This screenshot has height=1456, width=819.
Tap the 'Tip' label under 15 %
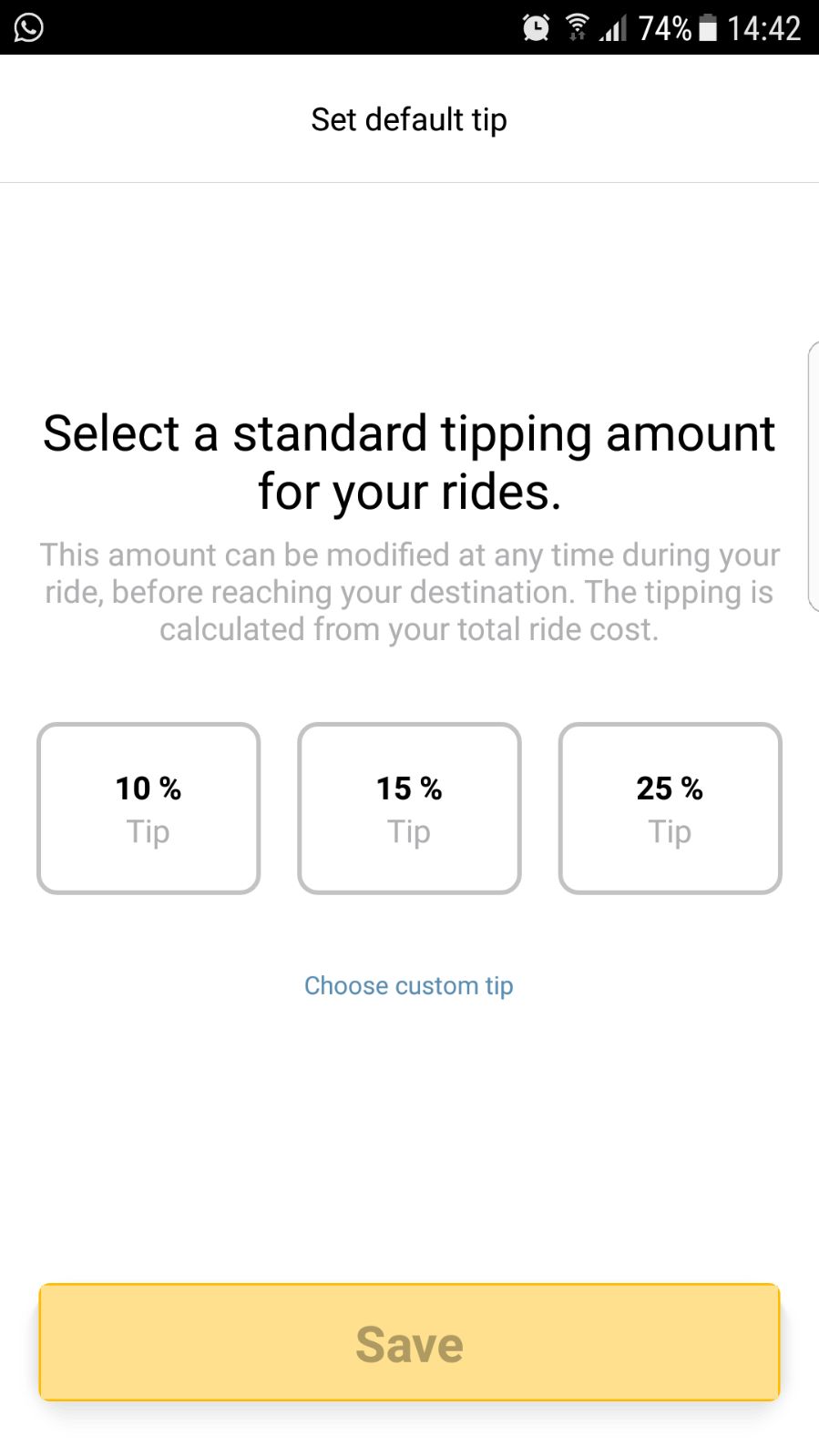[x=409, y=832]
